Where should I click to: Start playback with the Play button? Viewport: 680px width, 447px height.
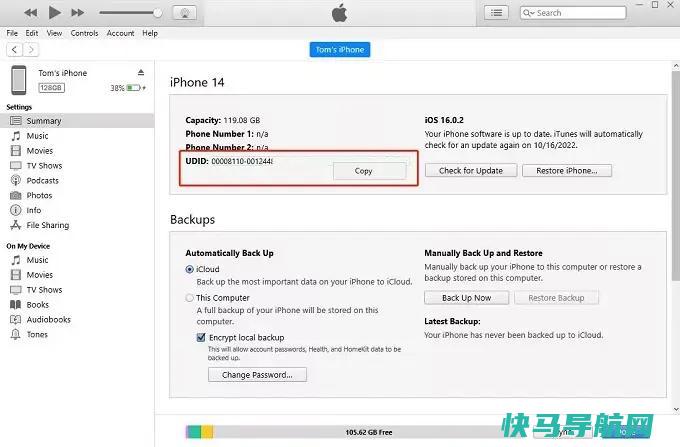click(54, 13)
